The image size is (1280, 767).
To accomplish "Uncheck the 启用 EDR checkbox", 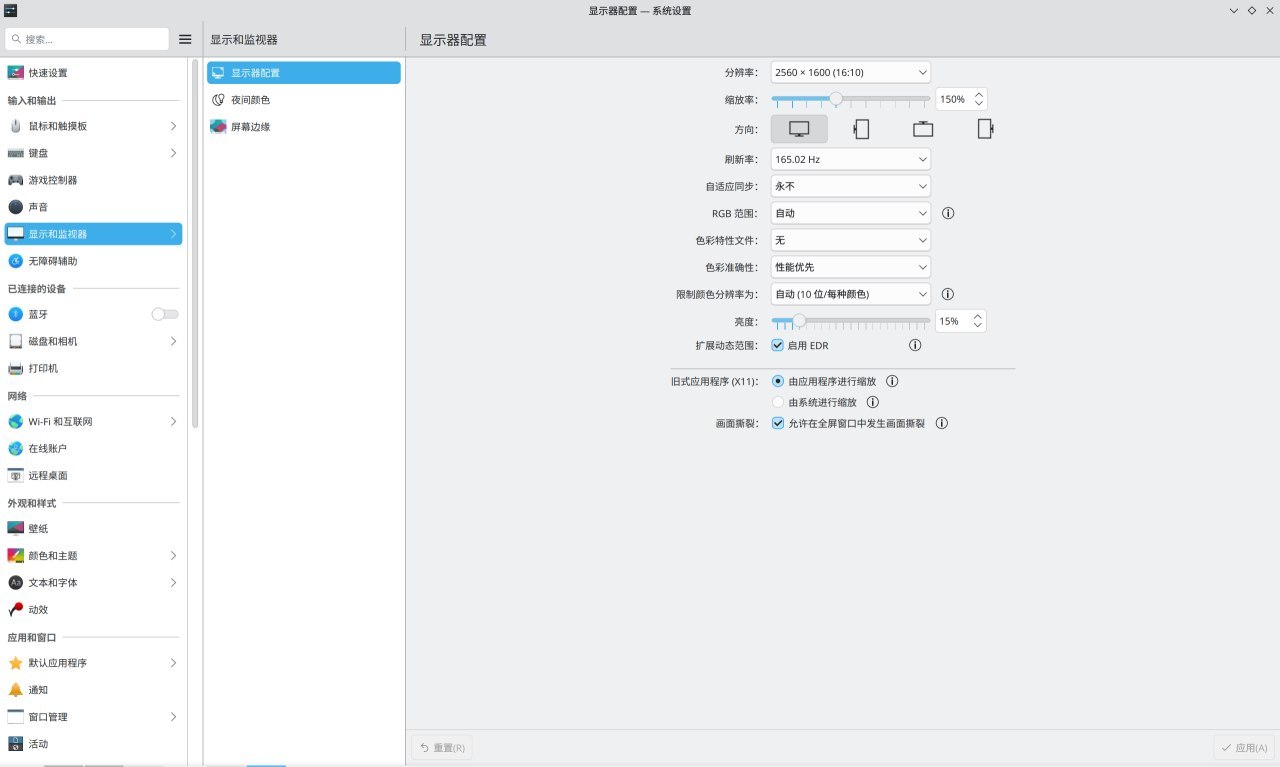I will 778,345.
